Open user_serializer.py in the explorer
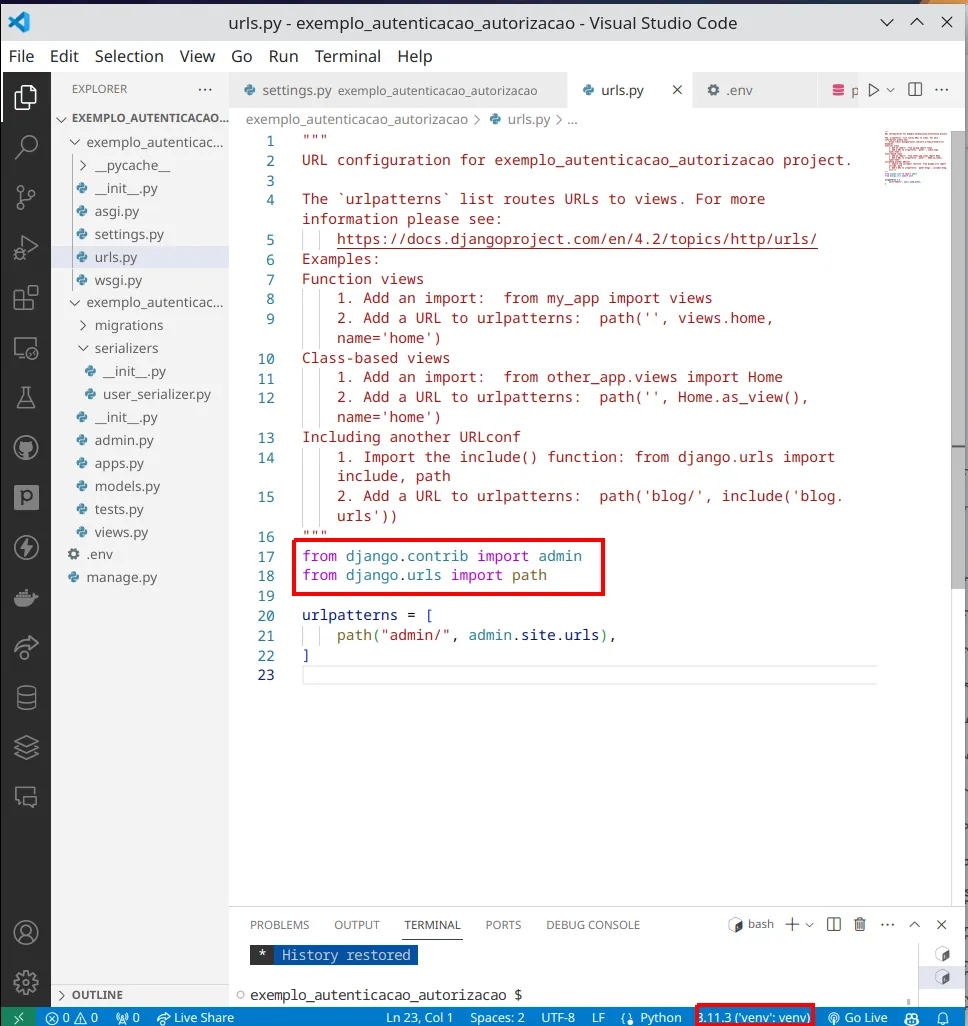 click(x=156, y=394)
